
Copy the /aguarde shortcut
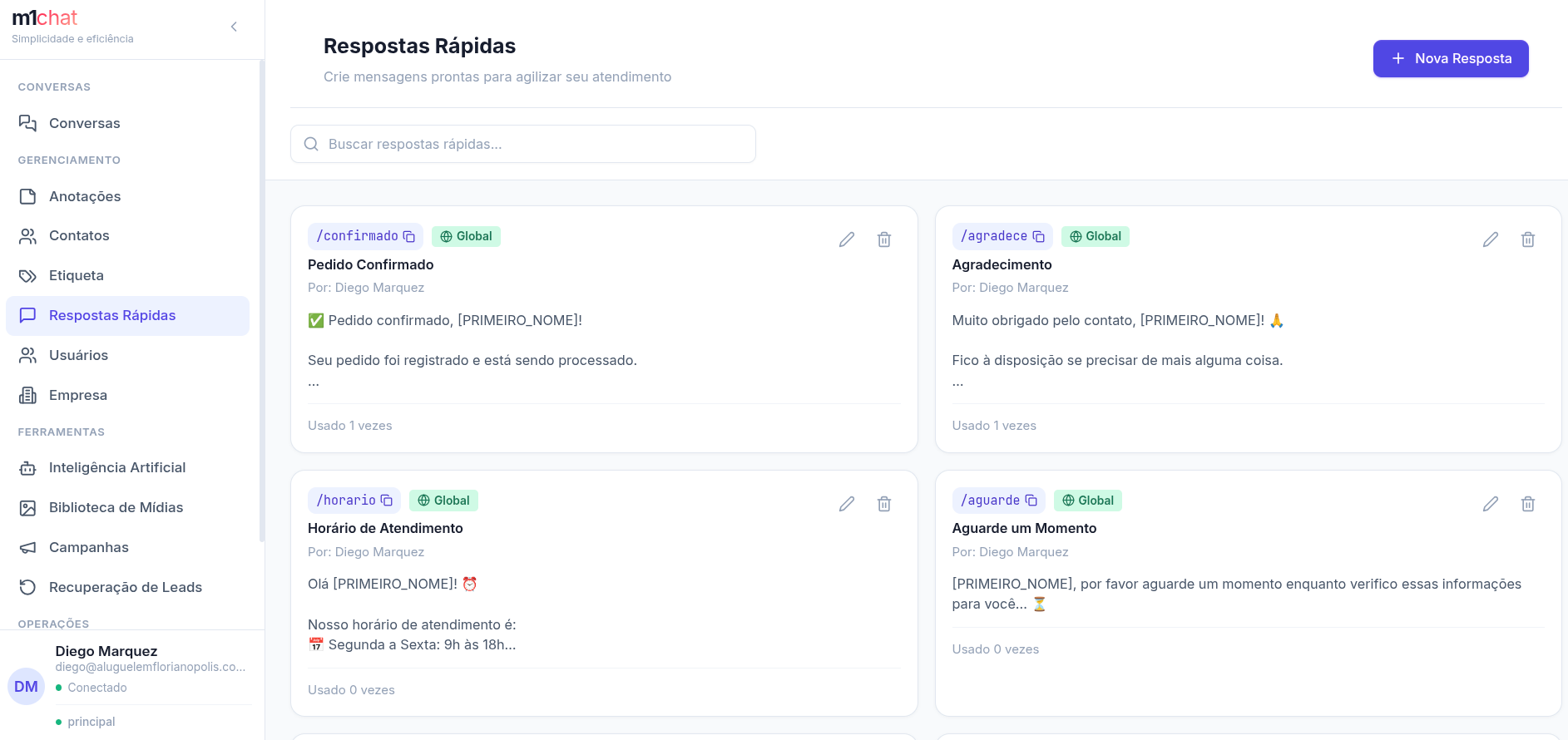pyautogui.click(x=1031, y=501)
